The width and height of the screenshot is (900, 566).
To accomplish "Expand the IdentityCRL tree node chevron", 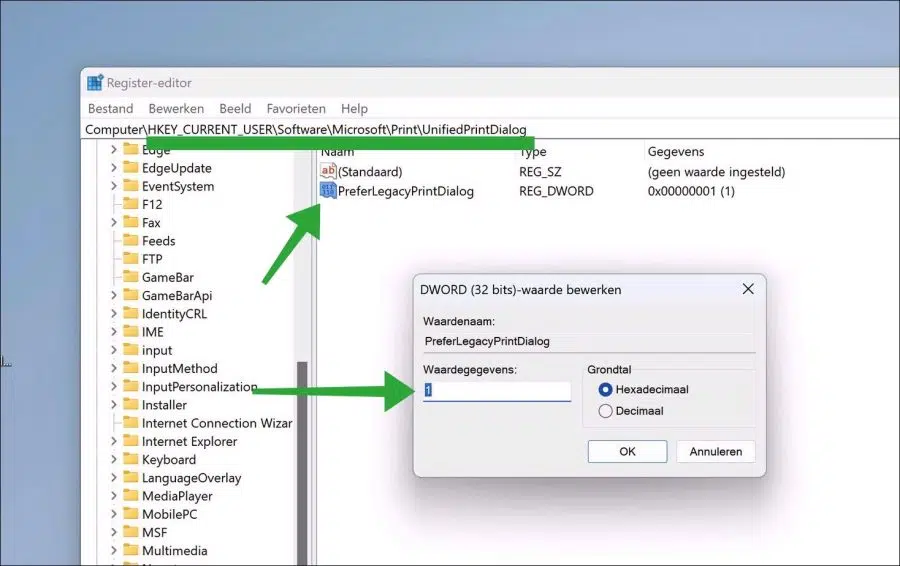I will (x=114, y=313).
